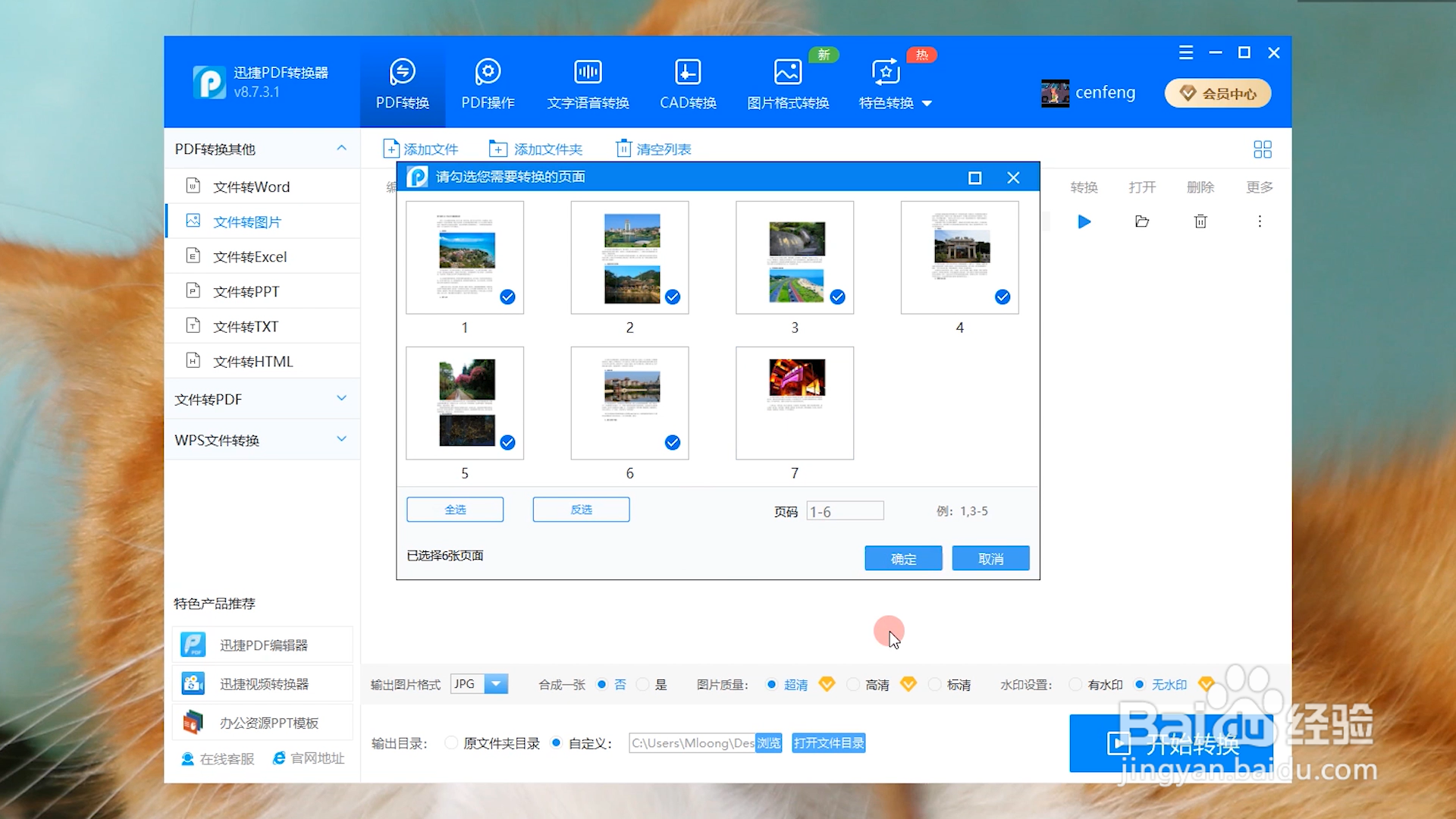Open the PDF操作 tool icon
The width and height of the screenshot is (1456, 819).
coord(488,73)
